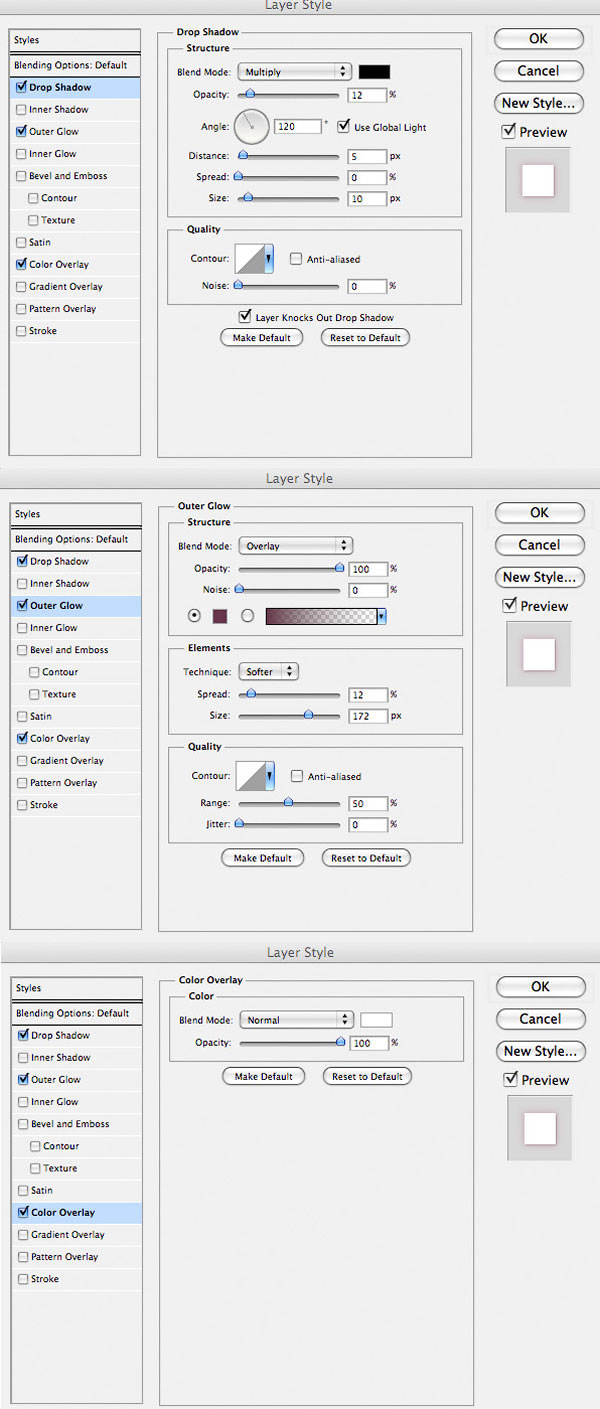Click the Outer Glow Range field showing 50
This screenshot has height=1409, width=600.
368,803
